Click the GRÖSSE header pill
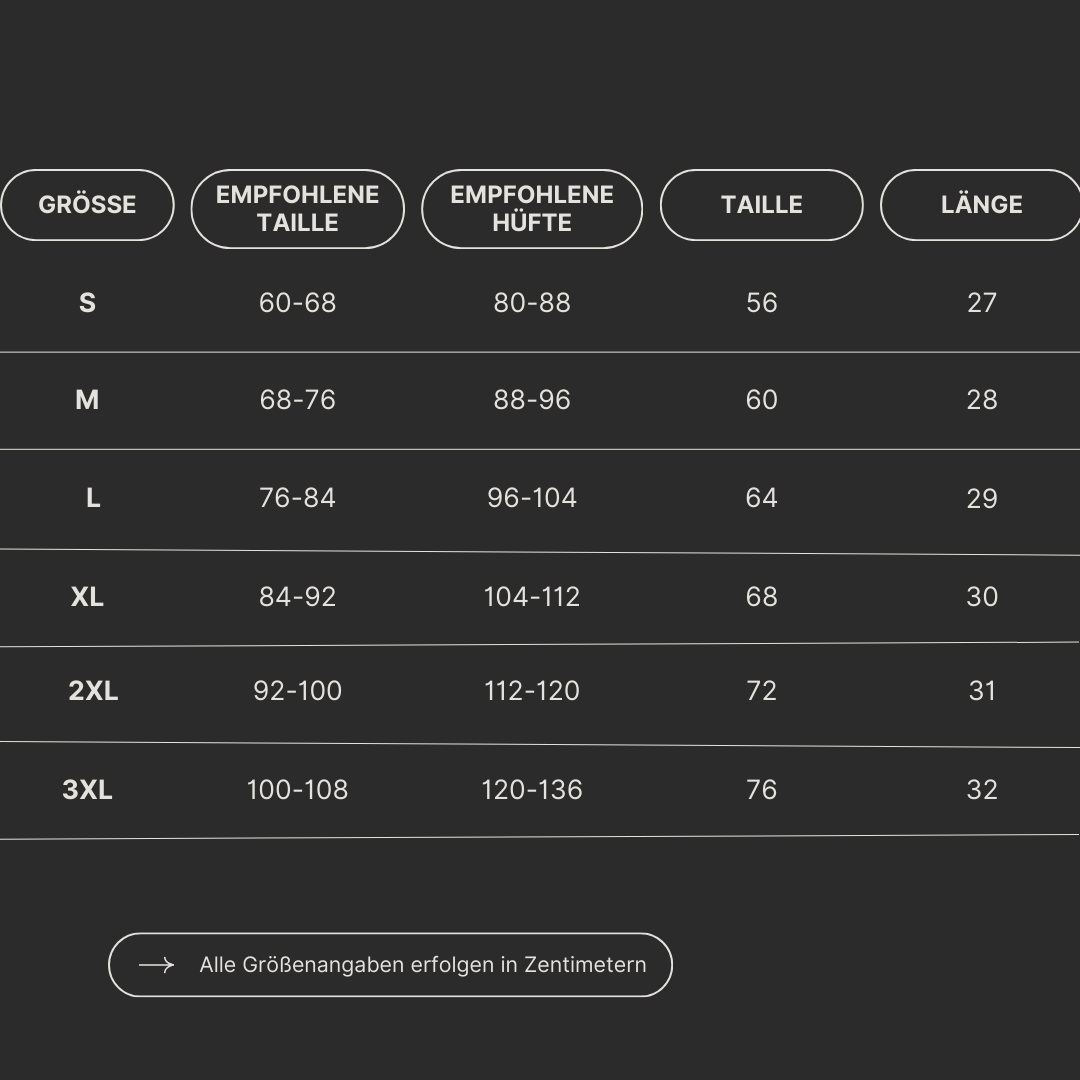Viewport: 1080px width, 1080px height. (x=87, y=205)
